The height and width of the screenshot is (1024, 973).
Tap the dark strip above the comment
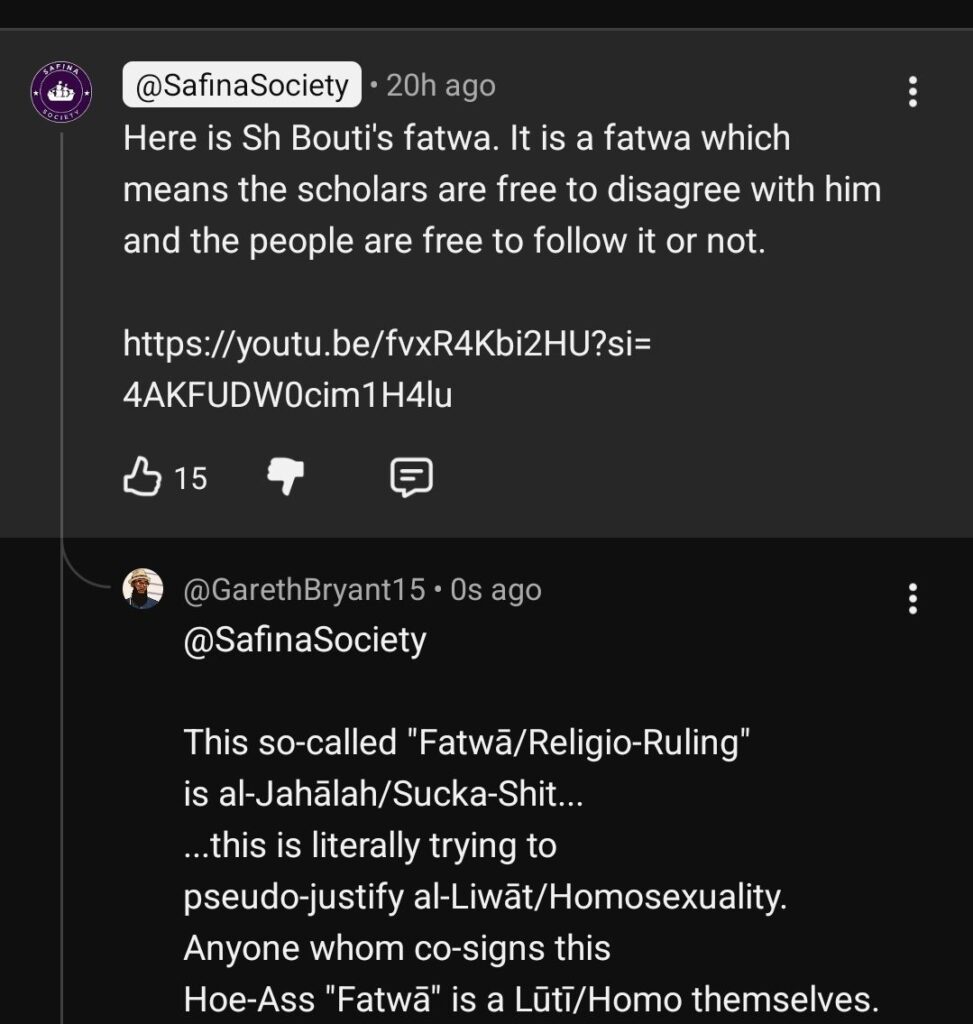pos(486,14)
